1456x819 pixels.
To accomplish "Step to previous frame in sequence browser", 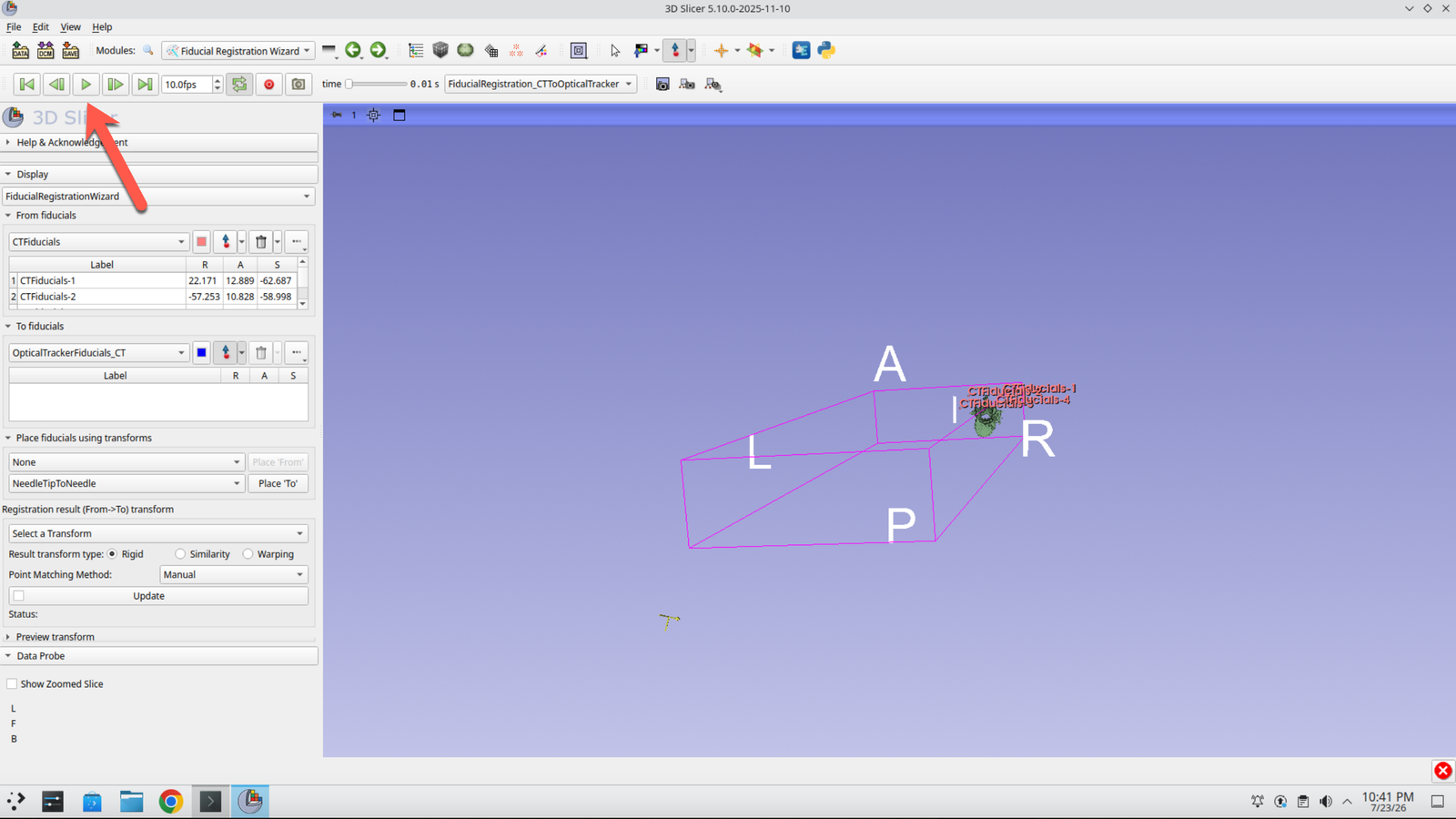I will point(56,85).
